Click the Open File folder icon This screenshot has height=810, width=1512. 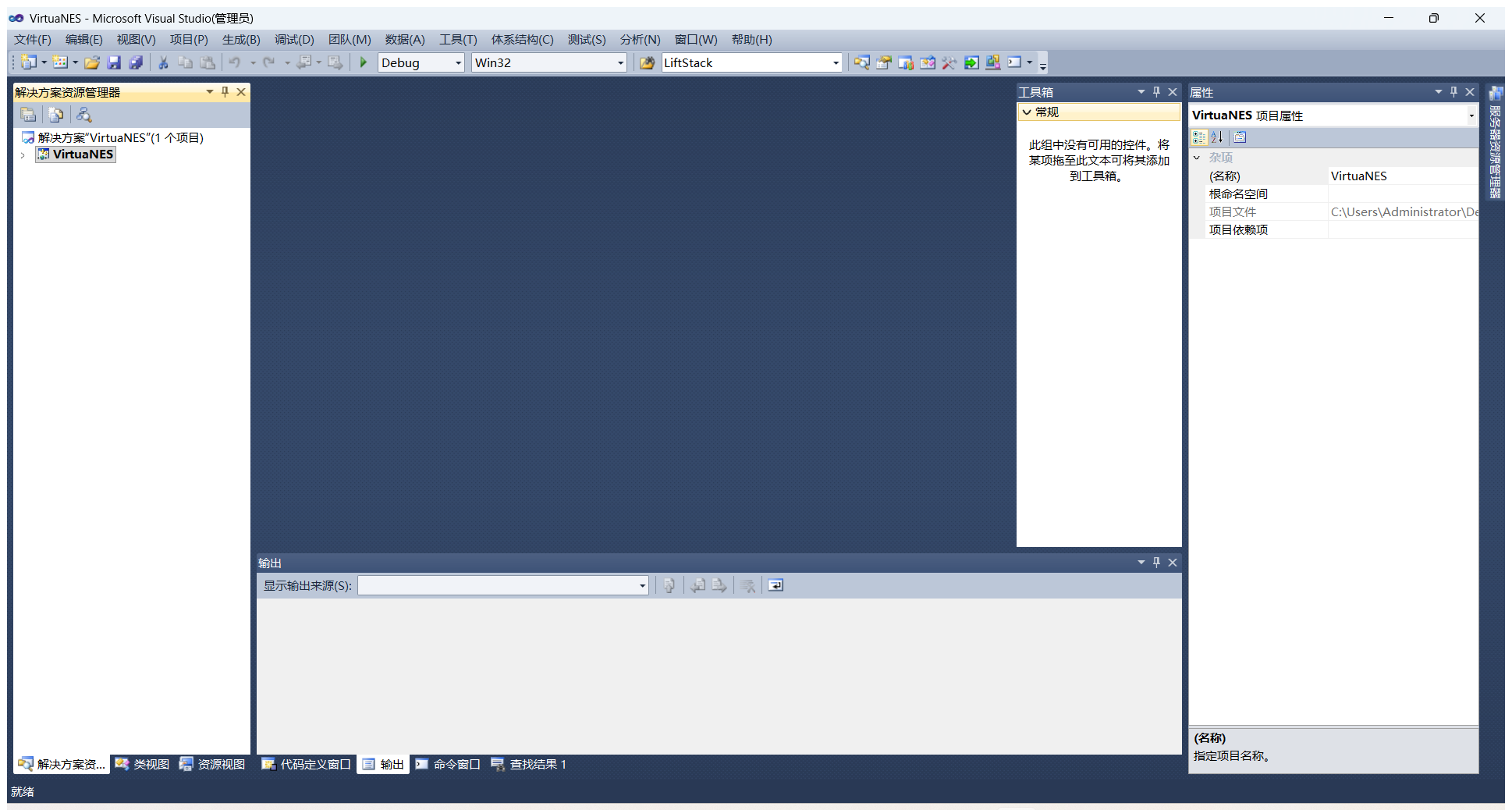(x=92, y=62)
